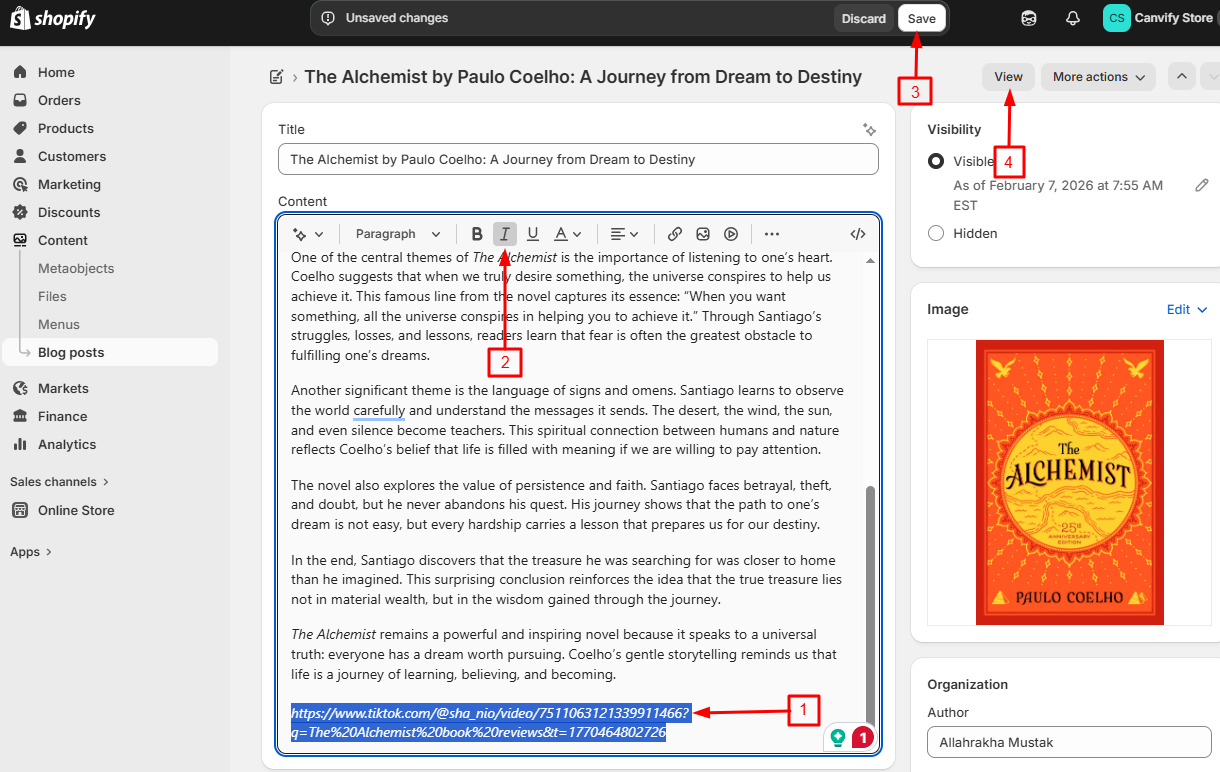
Task: Embed a video using the toolbar icon
Action: click(731, 233)
